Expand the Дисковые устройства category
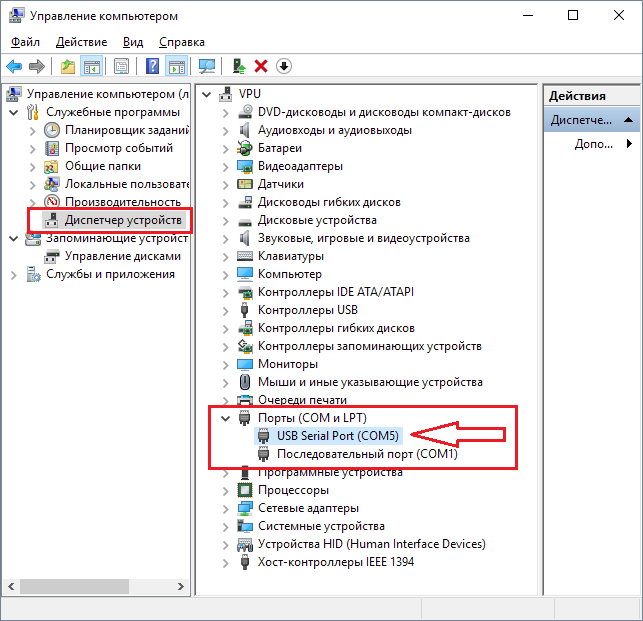643x621 pixels. 226,221
